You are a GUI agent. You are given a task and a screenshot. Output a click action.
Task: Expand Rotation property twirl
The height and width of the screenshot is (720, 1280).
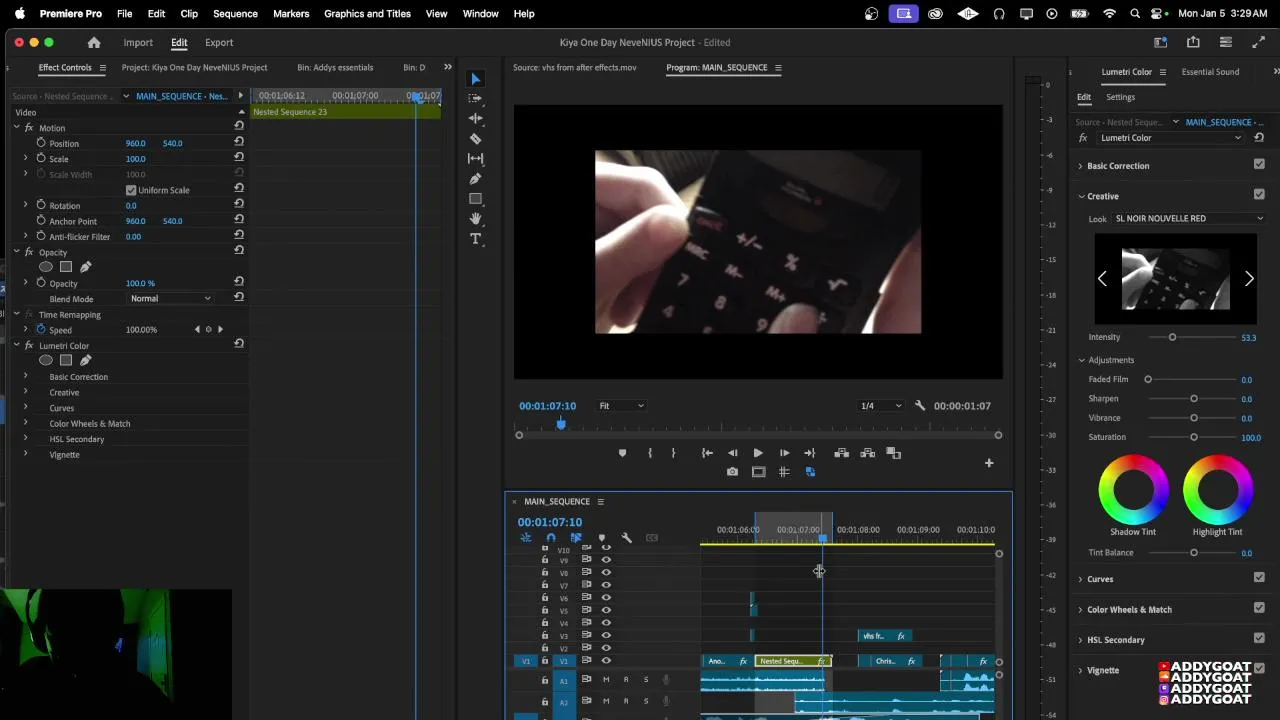click(x=26, y=205)
